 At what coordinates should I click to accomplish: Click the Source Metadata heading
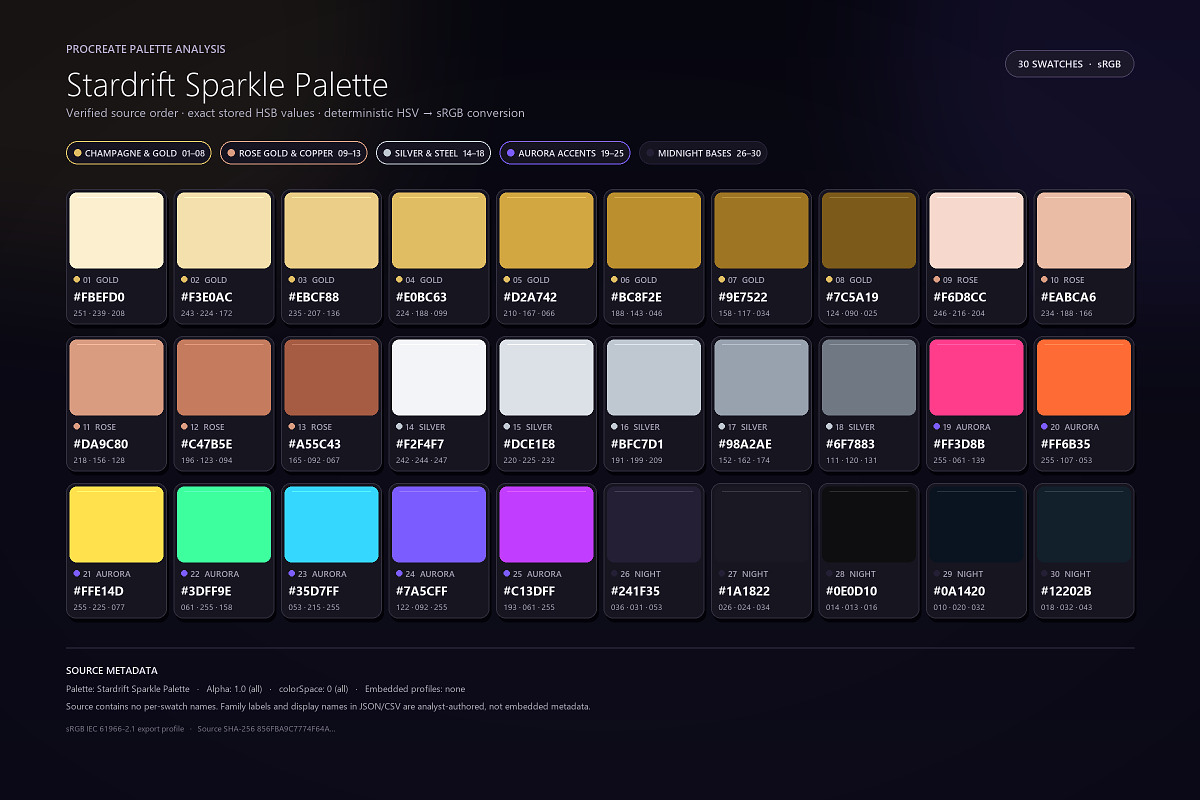pyautogui.click(x=112, y=671)
